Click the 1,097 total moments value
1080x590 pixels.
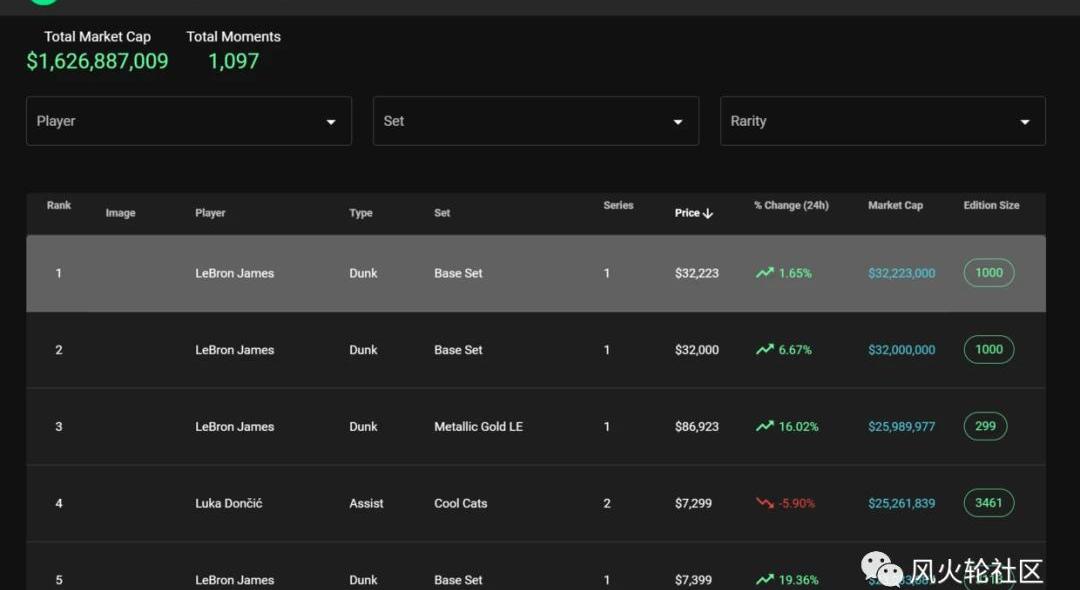point(233,61)
